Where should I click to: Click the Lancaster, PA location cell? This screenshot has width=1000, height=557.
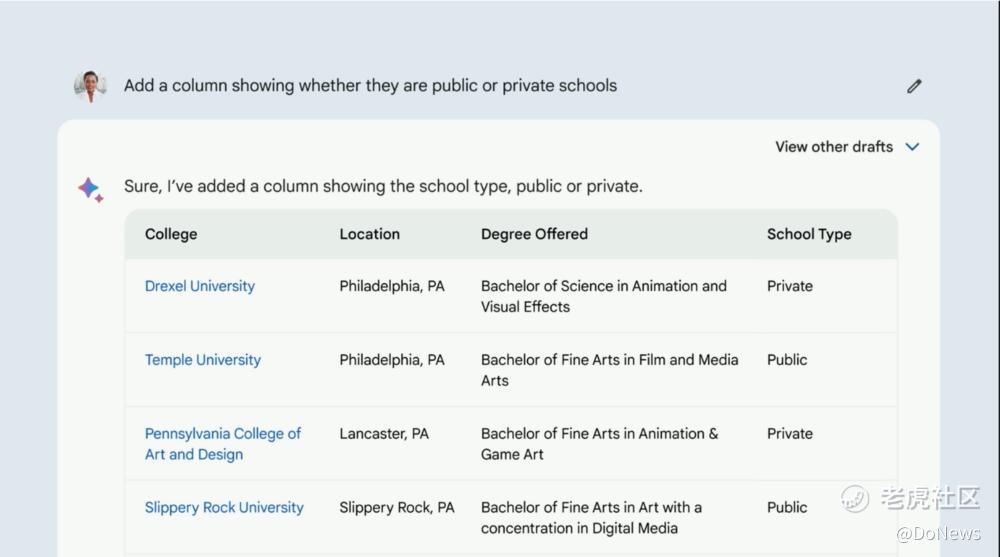(x=384, y=434)
